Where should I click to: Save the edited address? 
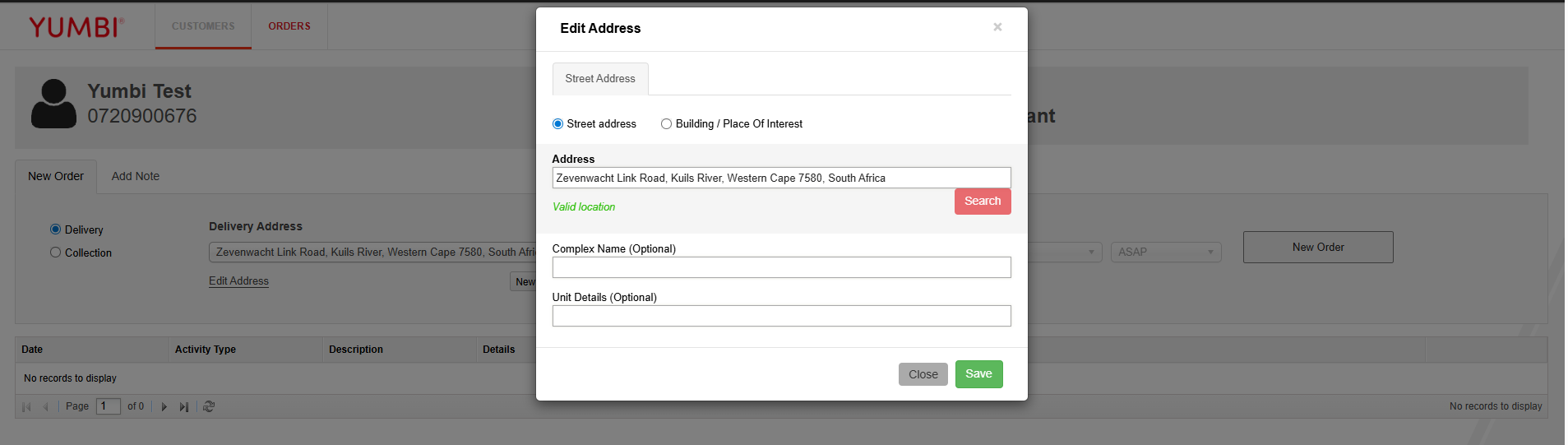pos(978,374)
